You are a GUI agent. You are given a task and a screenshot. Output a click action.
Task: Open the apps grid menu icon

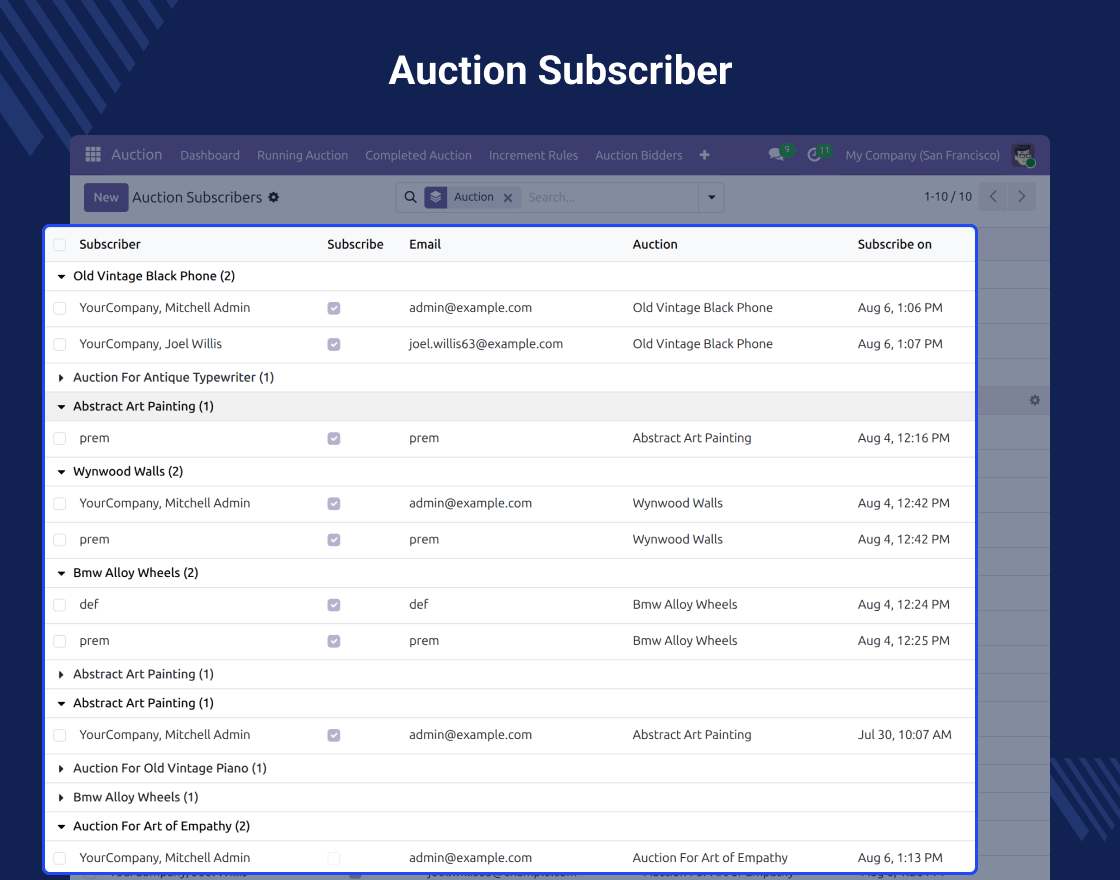coord(93,154)
